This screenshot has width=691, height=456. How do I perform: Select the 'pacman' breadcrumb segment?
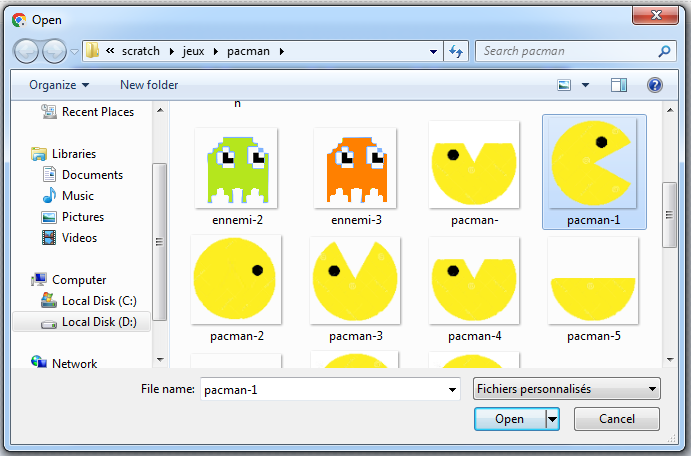coord(249,51)
